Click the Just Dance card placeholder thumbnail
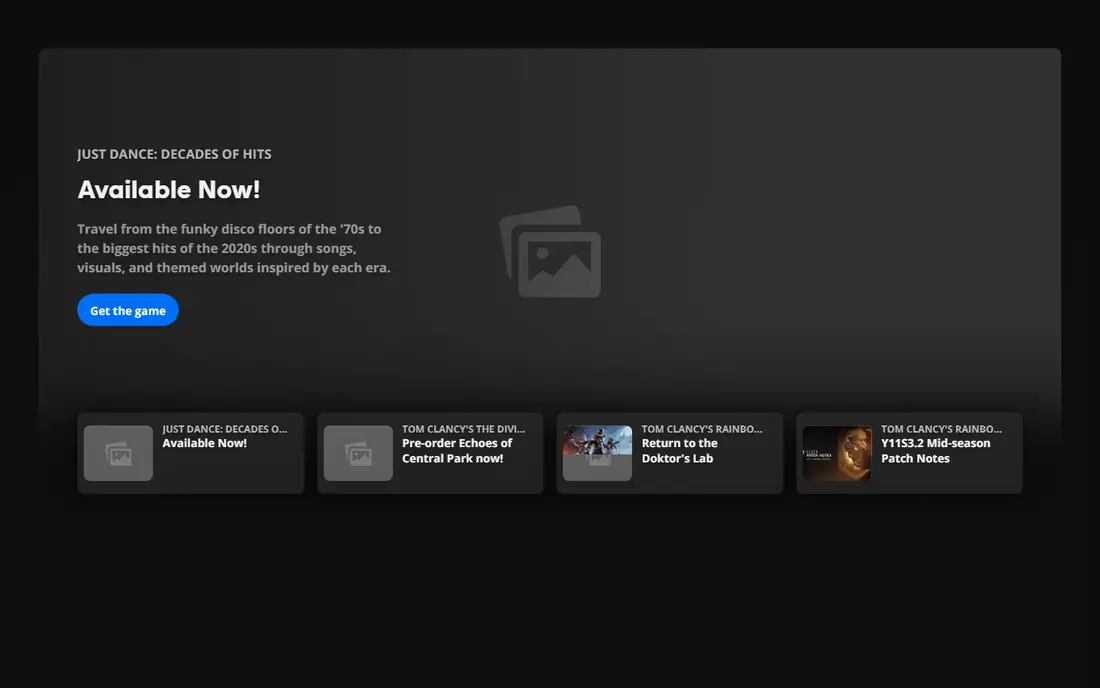 coord(118,453)
